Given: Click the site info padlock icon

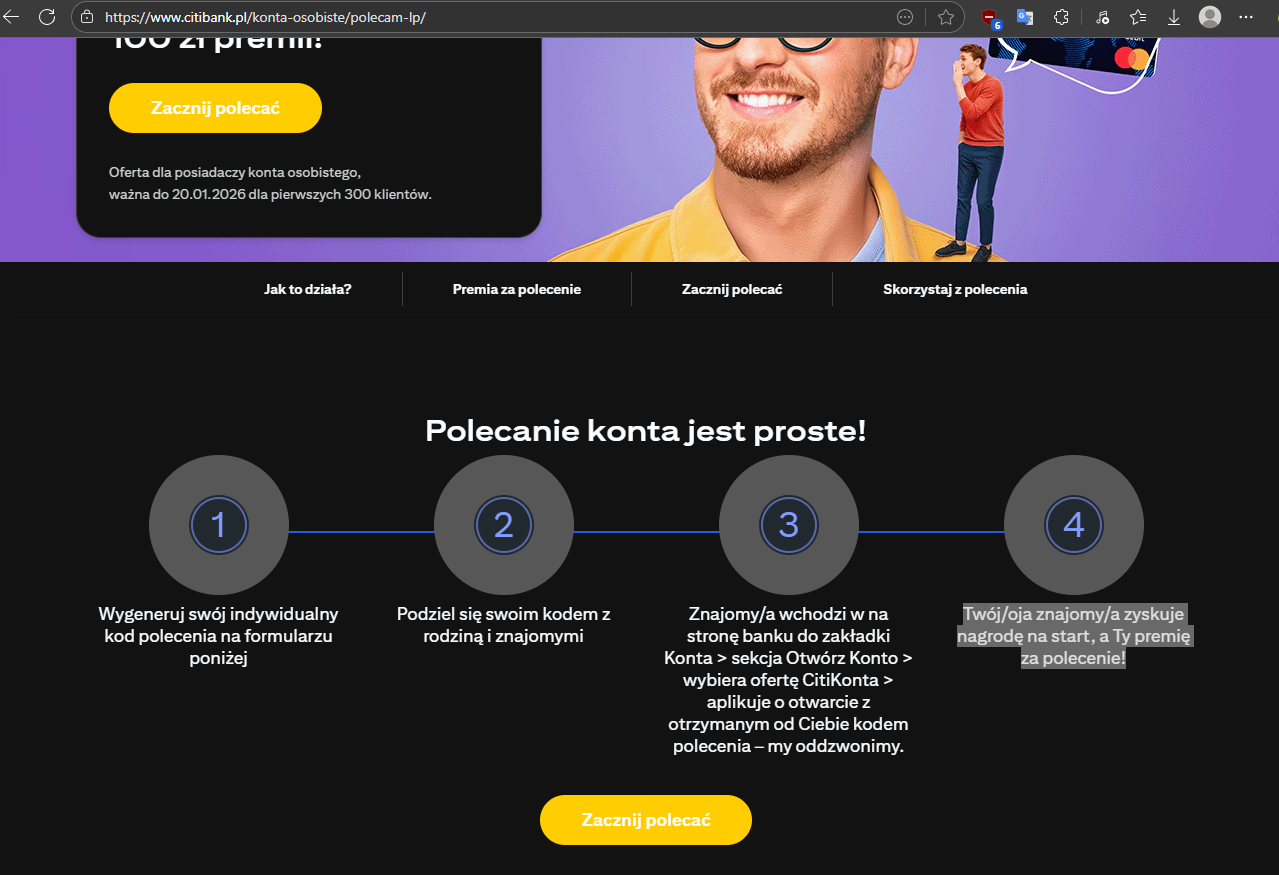Looking at the screenshot, I should (x=87, y=17).
